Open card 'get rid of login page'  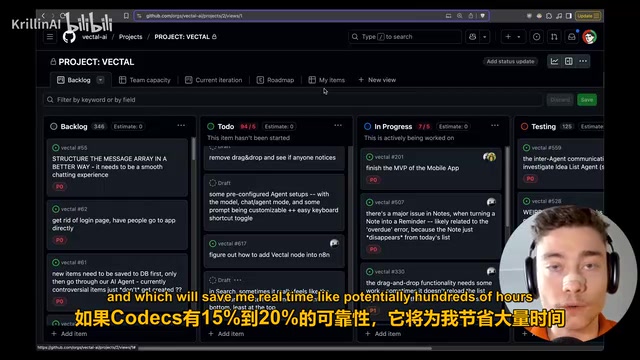pos(117,224)
